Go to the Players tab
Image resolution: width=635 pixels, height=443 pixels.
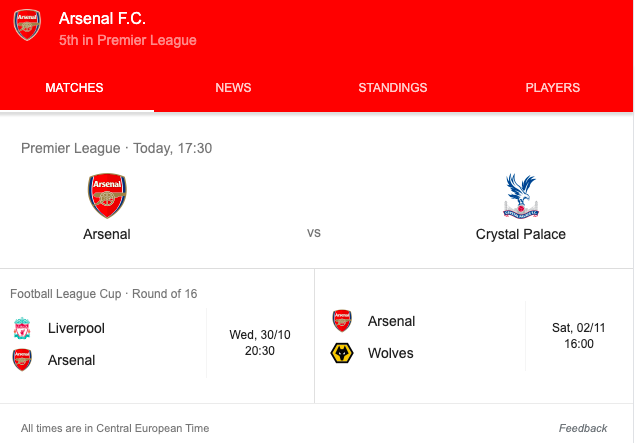(553, 88)
